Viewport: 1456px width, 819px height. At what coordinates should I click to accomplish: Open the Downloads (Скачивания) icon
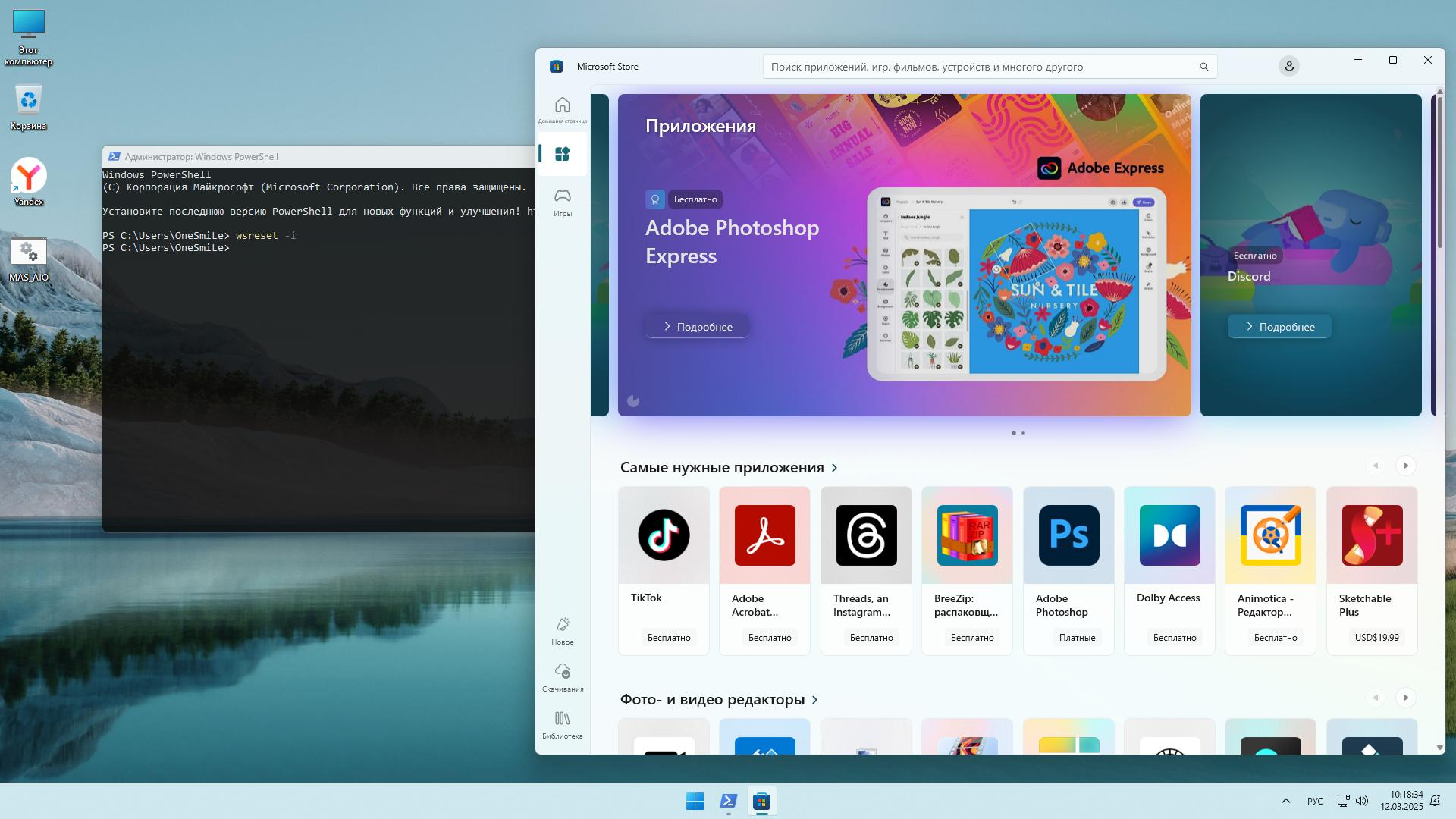pos(562,677)
